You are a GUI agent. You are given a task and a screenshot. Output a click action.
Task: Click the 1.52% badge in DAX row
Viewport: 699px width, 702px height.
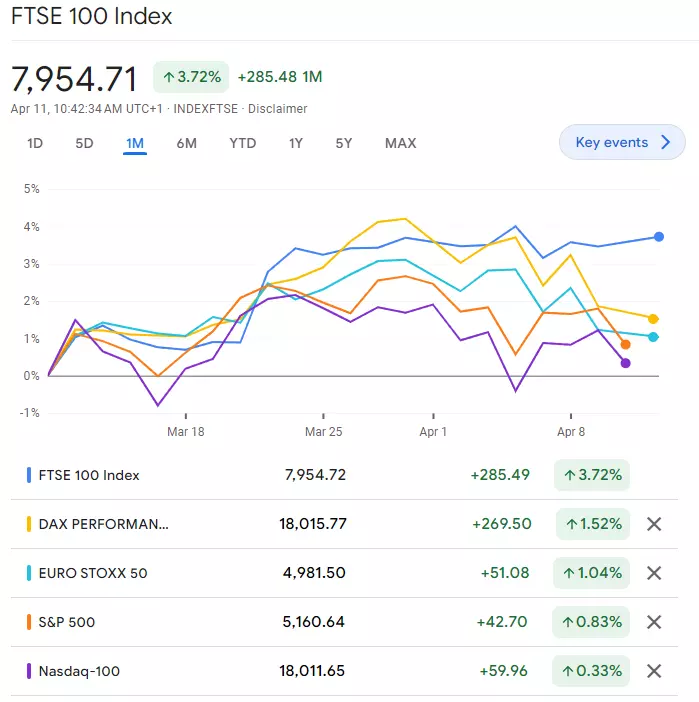click(593, 524)
